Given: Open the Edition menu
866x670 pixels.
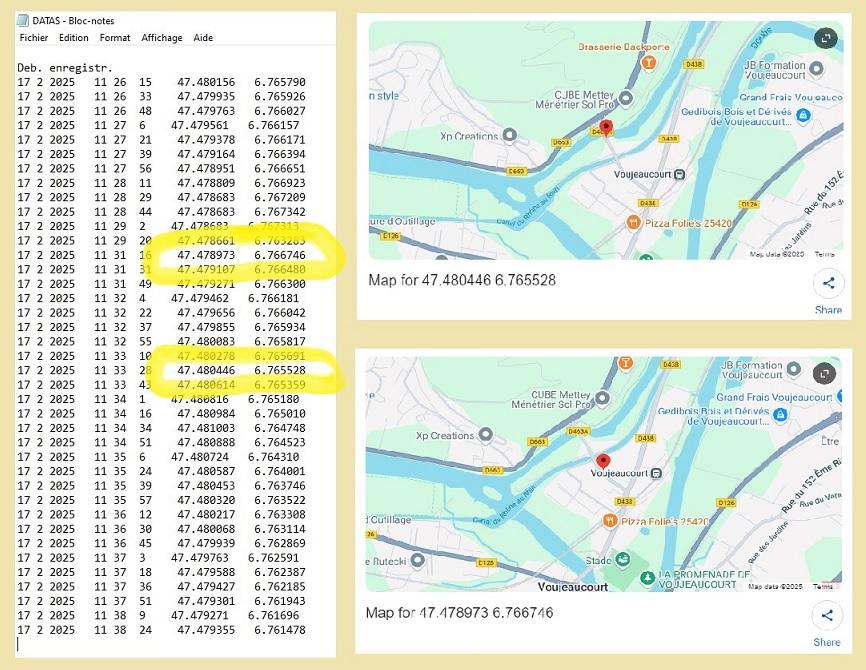Looking at the screenshot, I should 73,38.
